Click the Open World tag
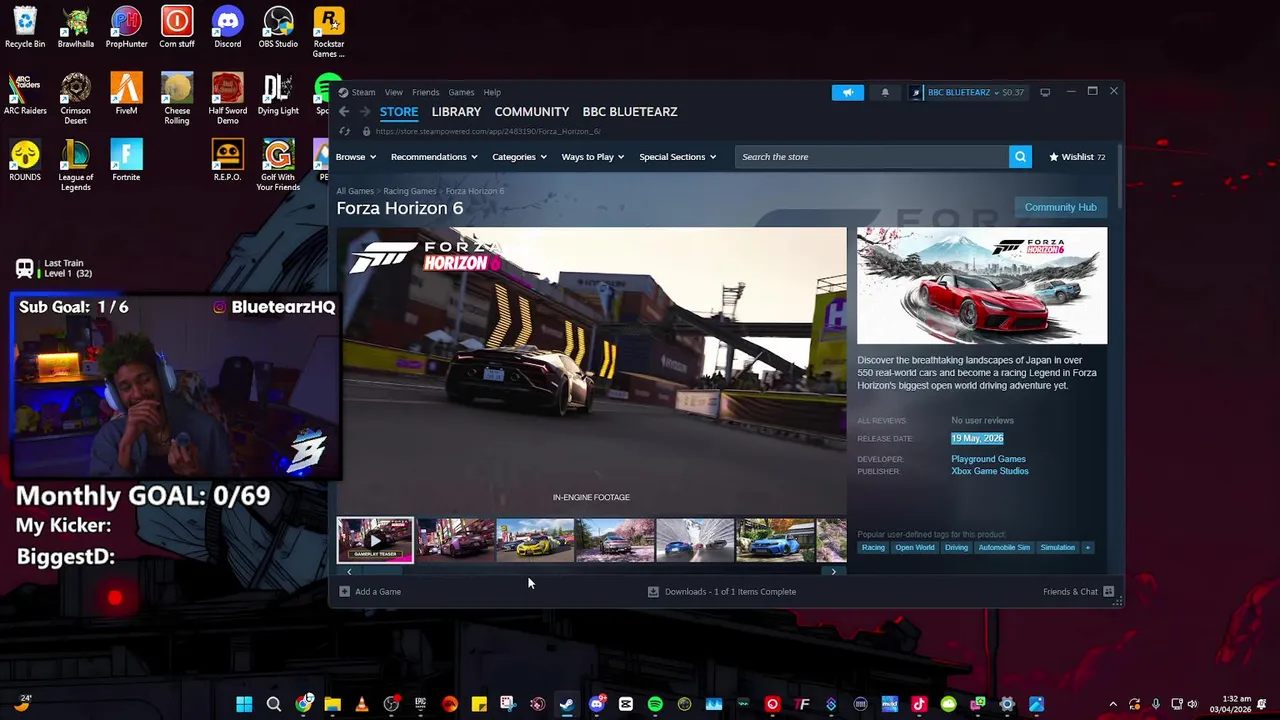The height and width of the screenshot is (720, 1280). (915, 547)
